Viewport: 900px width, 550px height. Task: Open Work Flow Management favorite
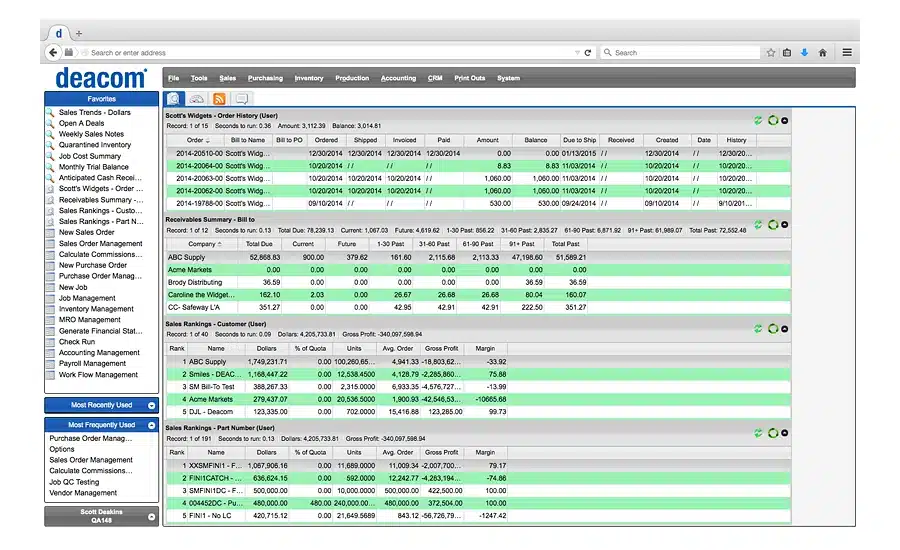tap(98, 375)
